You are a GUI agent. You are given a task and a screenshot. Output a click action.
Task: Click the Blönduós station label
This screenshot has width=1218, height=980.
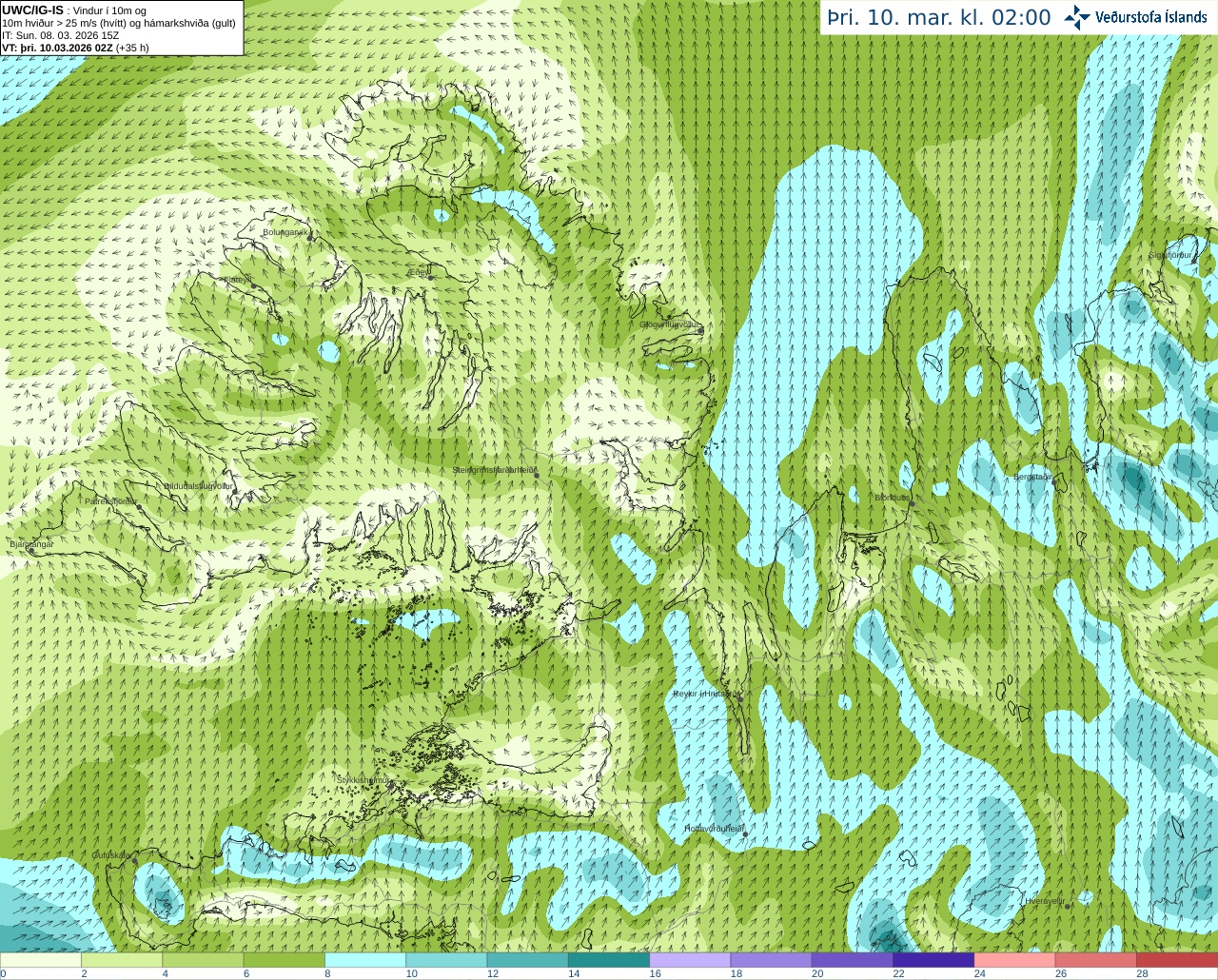pyautogui.click(x=893, y=498)
